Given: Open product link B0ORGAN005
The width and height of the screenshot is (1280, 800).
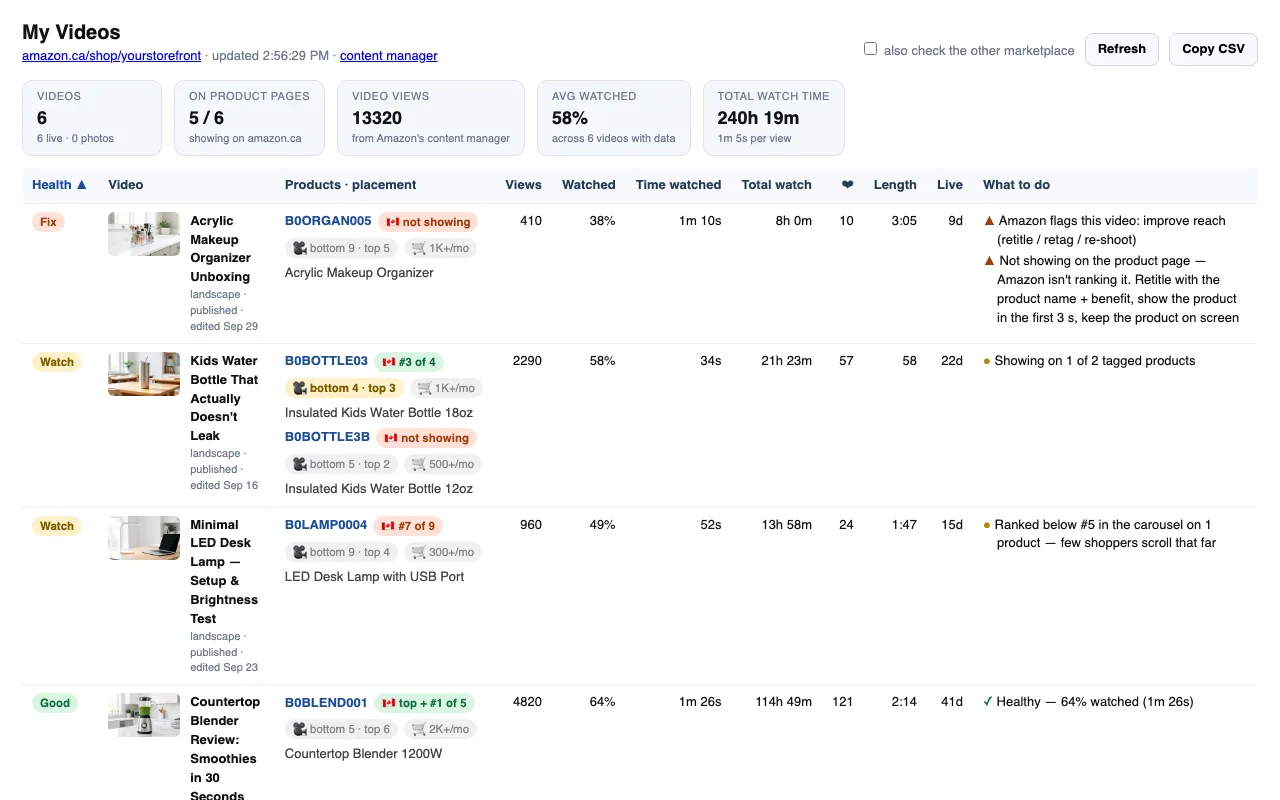Looking at the screenshot, I should click(x=328, y=221).
